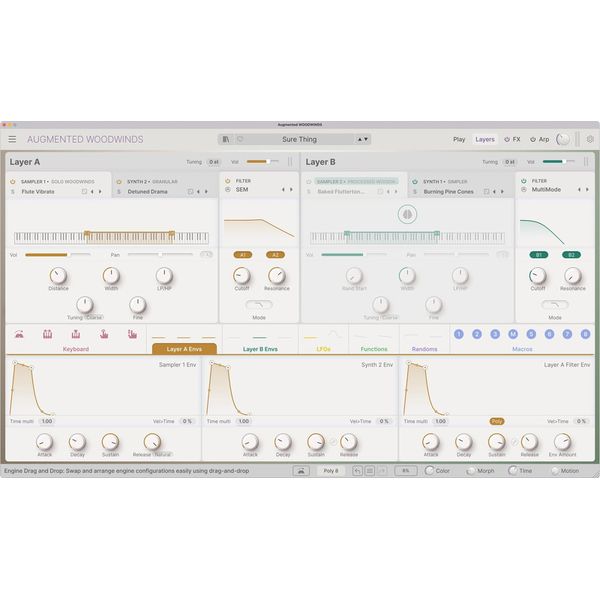Viewport: 600px width, 600px height.
Task: Open the Layer A Envs tab
Action: [184, 349]
